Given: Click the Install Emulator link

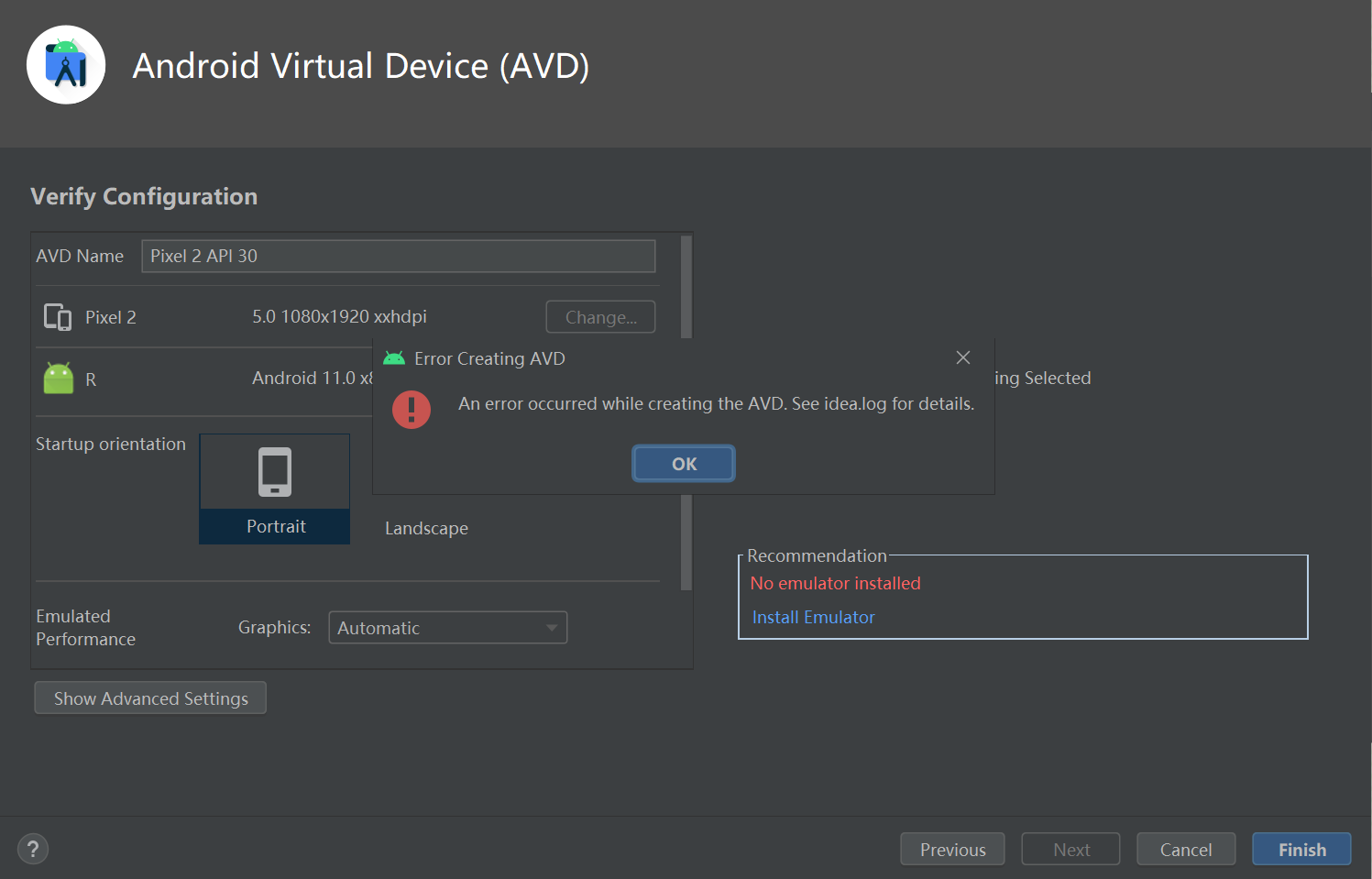Looking at the screenshot, I should tap(814, 617).
